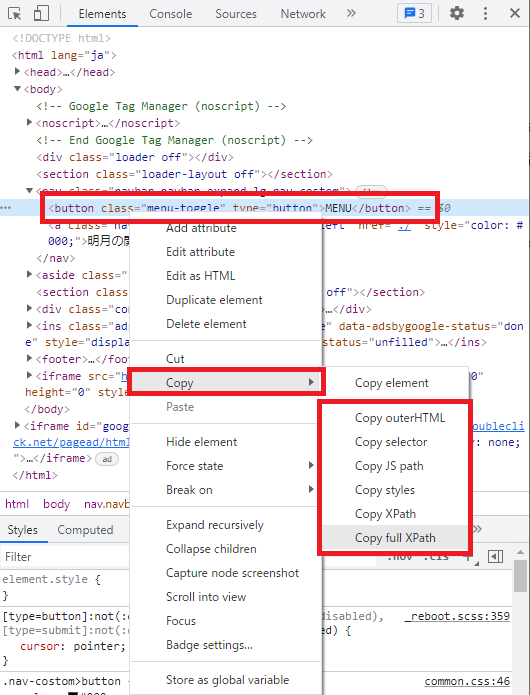Screen dimensions: 530x695
Task: Expand the head element node
Action: click(x=17, y=71)
